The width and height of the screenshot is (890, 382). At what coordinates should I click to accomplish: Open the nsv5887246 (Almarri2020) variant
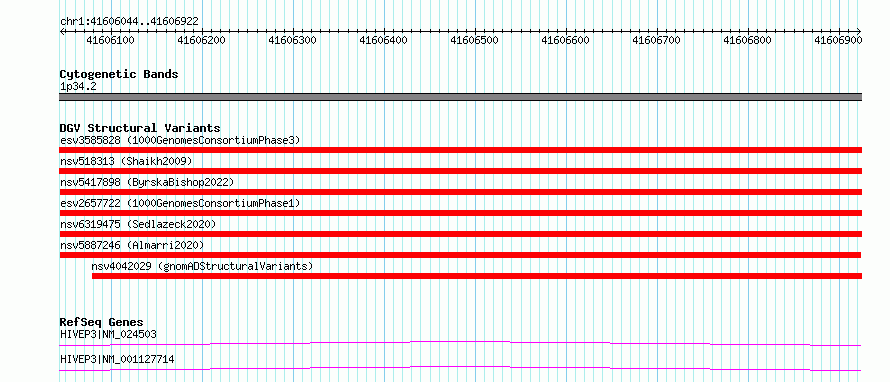click(x=460, y=255)
